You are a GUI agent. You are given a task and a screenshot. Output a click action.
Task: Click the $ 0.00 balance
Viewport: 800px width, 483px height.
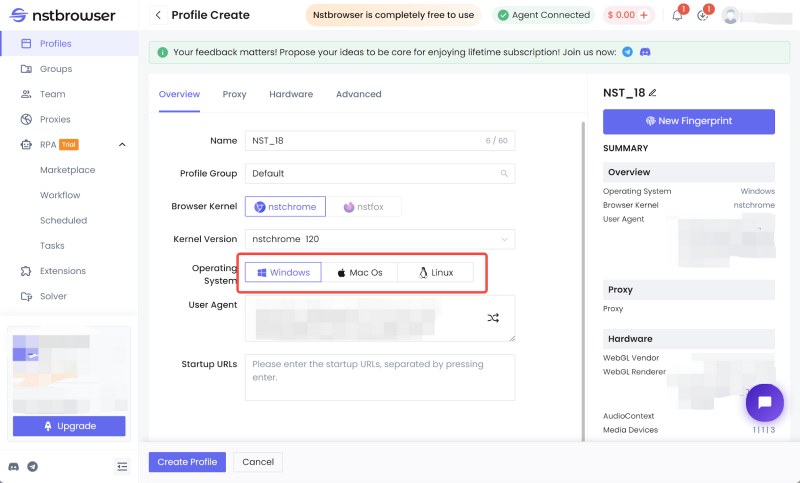[x=621, y=15]
